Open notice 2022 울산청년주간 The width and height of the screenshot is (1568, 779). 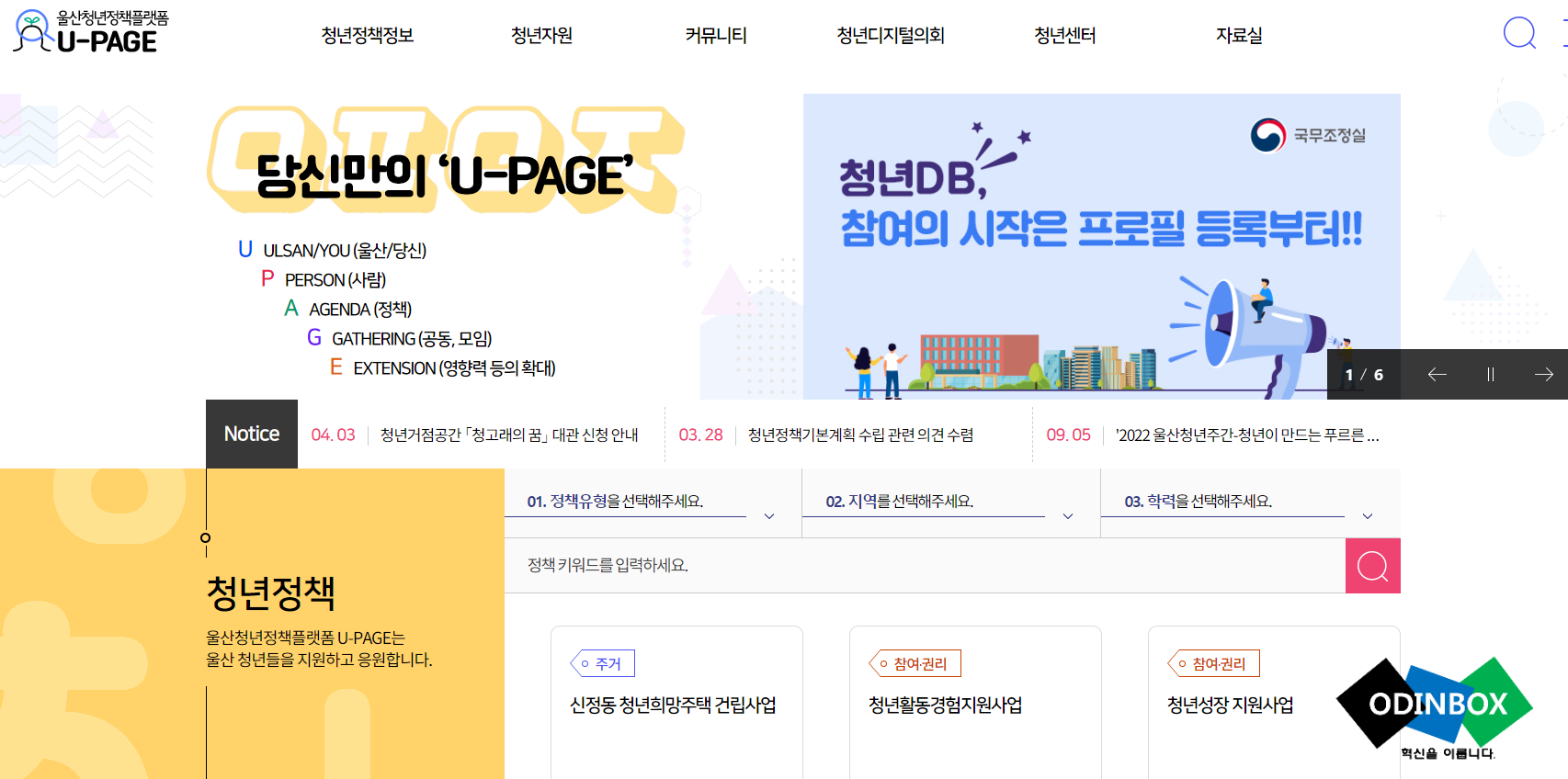1247,435
